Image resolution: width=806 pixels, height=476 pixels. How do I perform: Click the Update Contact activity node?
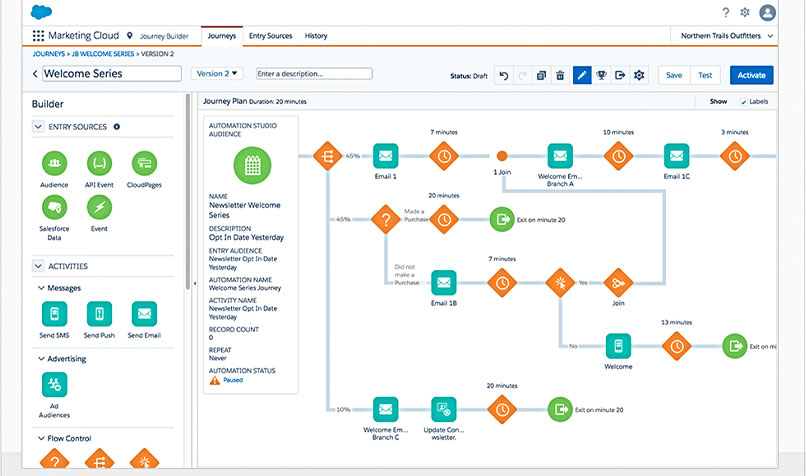click(x=444, y=410)
